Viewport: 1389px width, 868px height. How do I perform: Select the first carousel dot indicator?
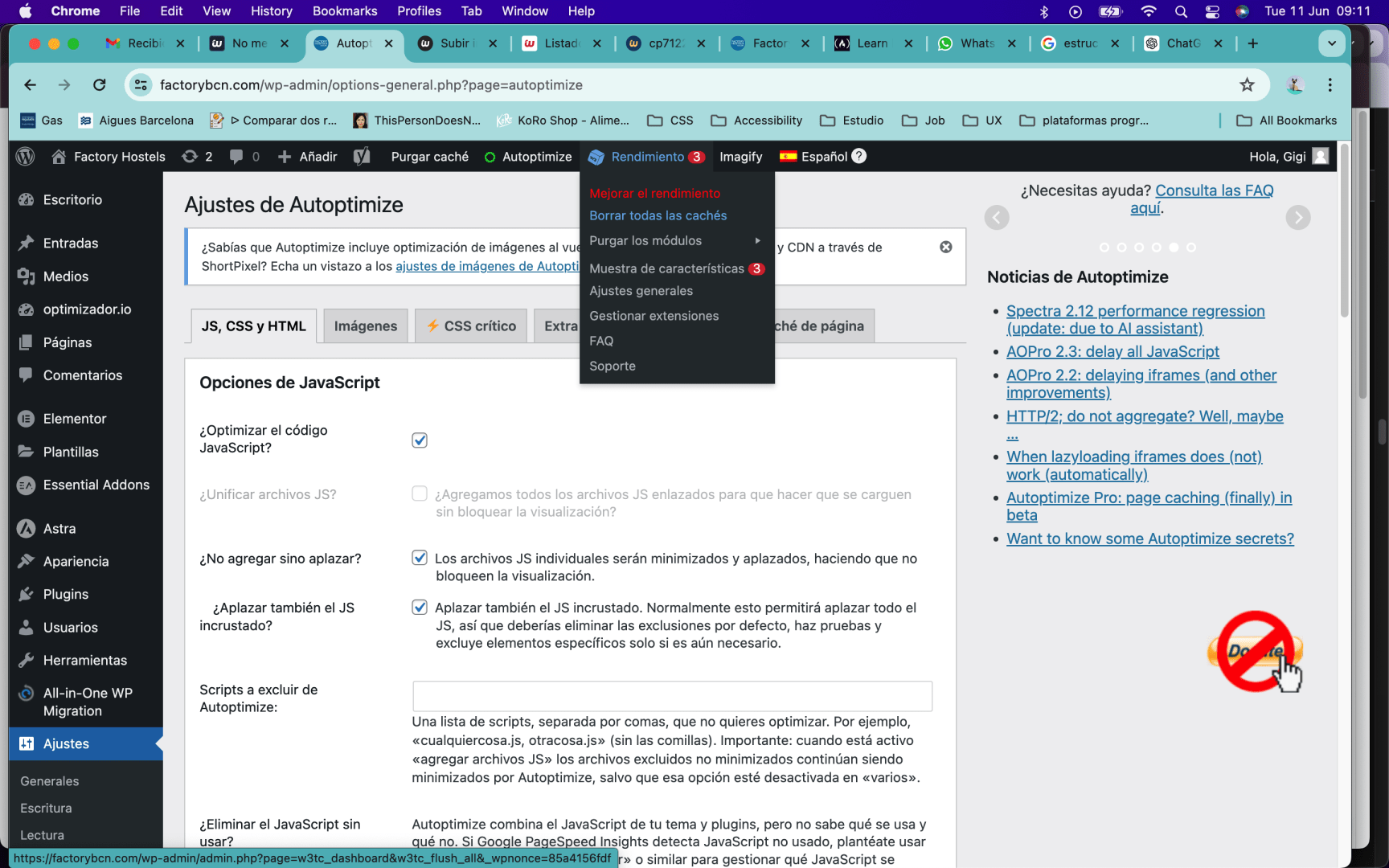[1104, 248]
